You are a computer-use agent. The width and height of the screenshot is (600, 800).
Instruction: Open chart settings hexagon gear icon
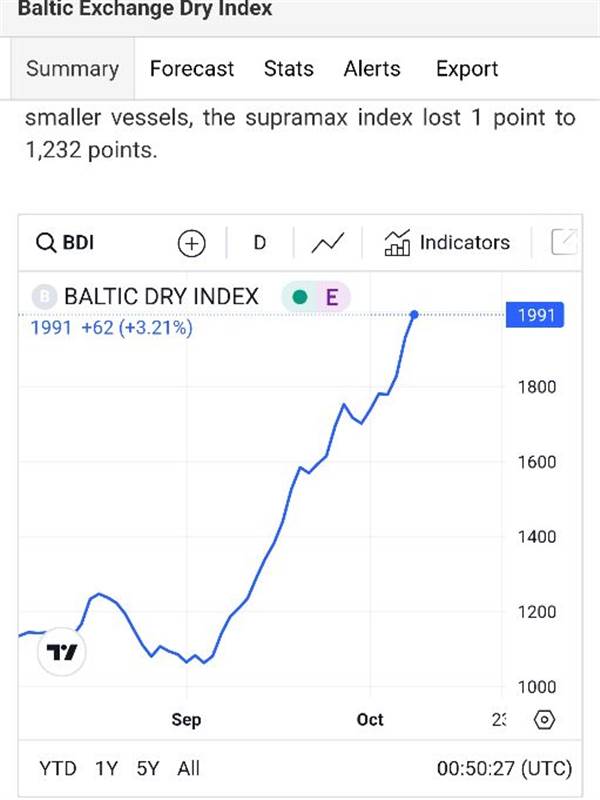[544, 720]
